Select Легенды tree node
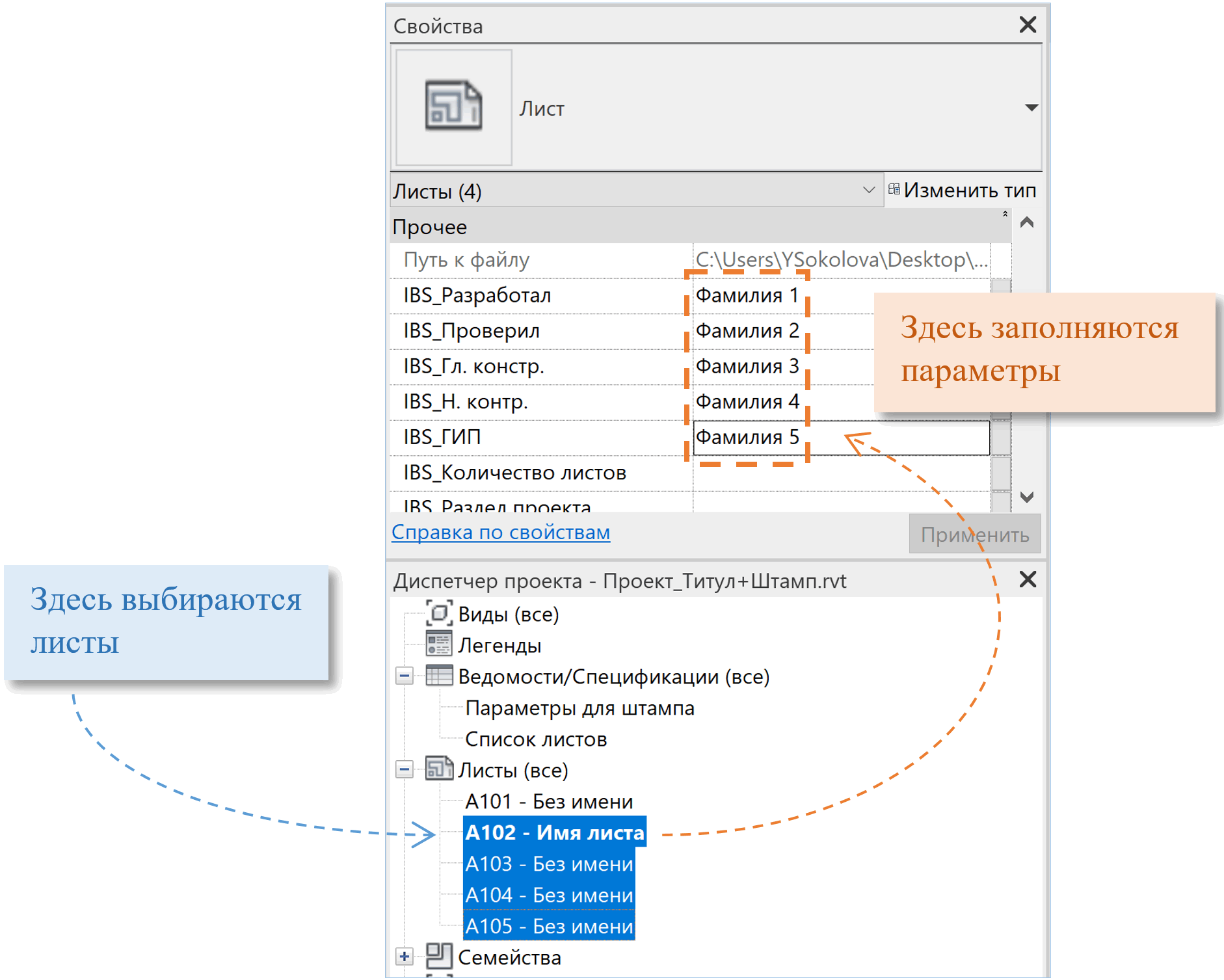This screenshot has height=980, width=1224. point(499,646)
